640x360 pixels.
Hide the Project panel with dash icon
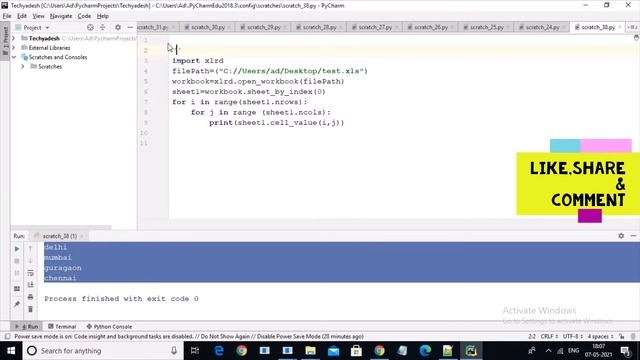130,27
